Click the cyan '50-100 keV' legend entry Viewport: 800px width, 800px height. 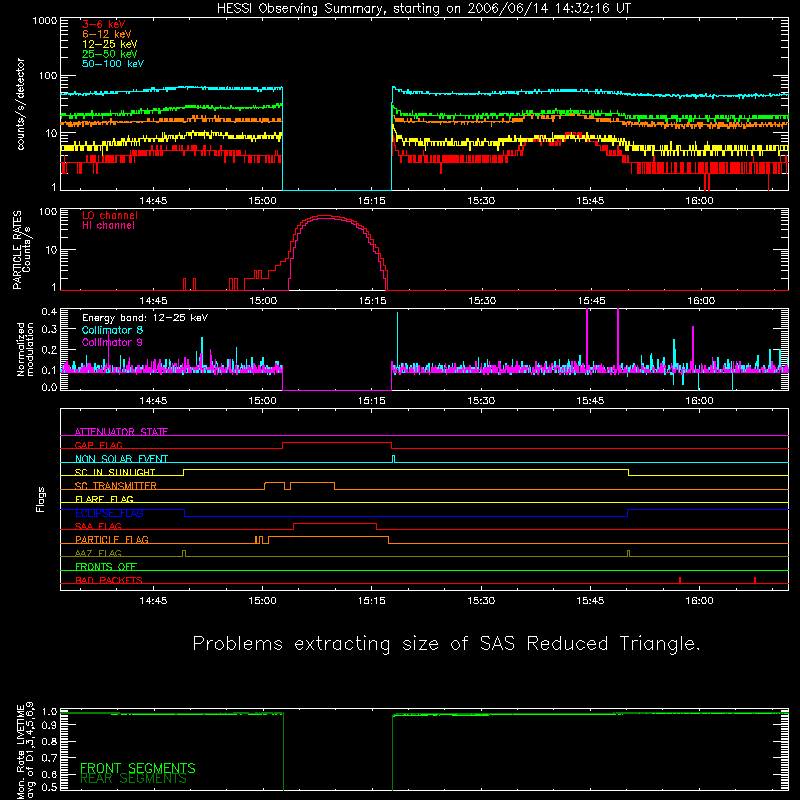coord(113,64)
